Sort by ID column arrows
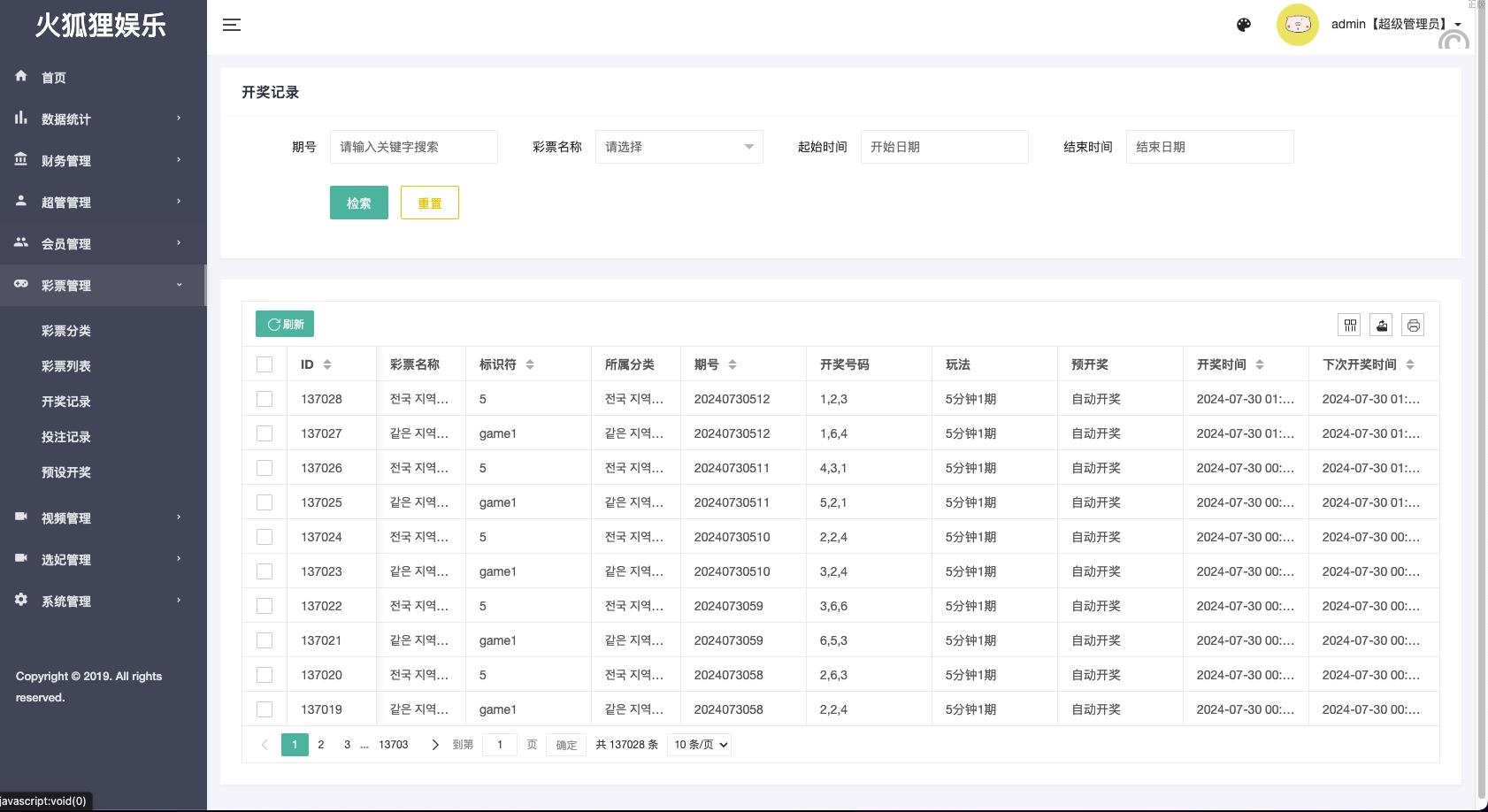The image size is (1488, 812). point(327,364)
